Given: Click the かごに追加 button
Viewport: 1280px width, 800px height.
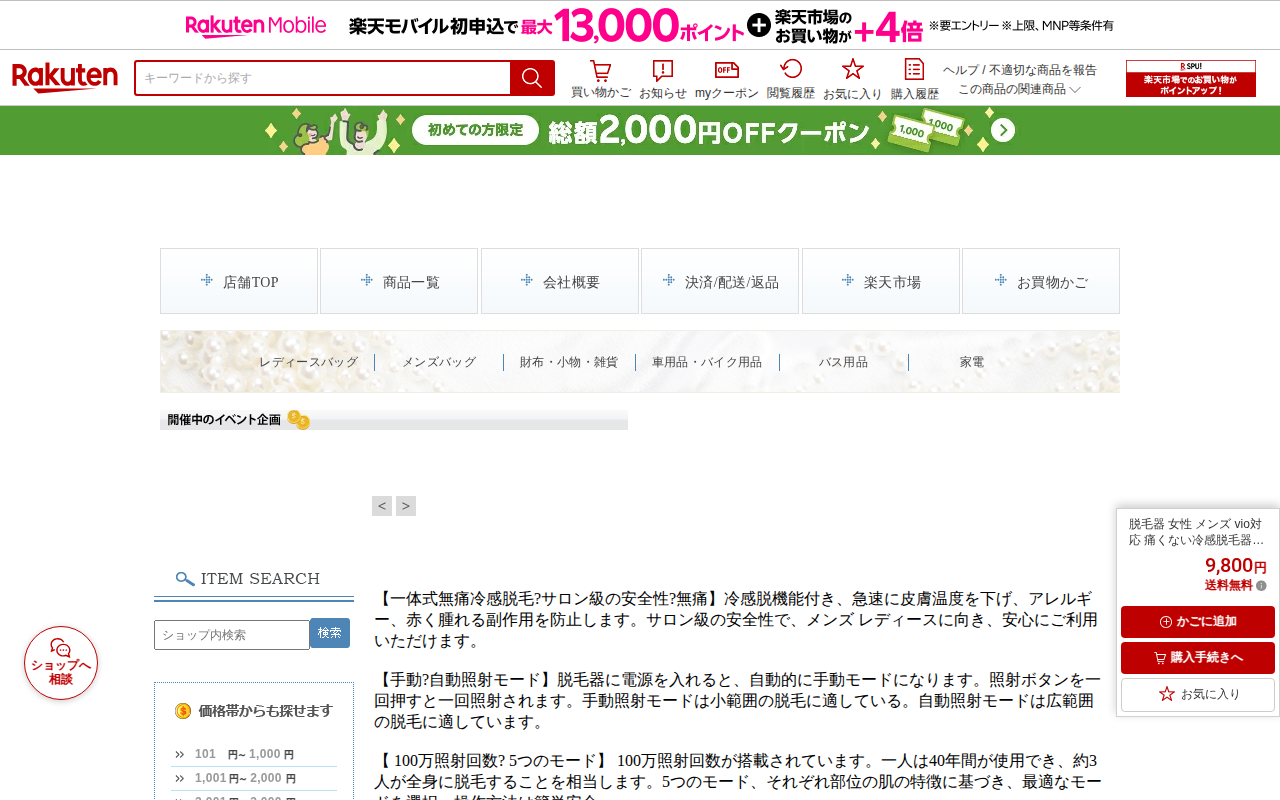Looking at the screenshot, I should (x=1198, y=622).
